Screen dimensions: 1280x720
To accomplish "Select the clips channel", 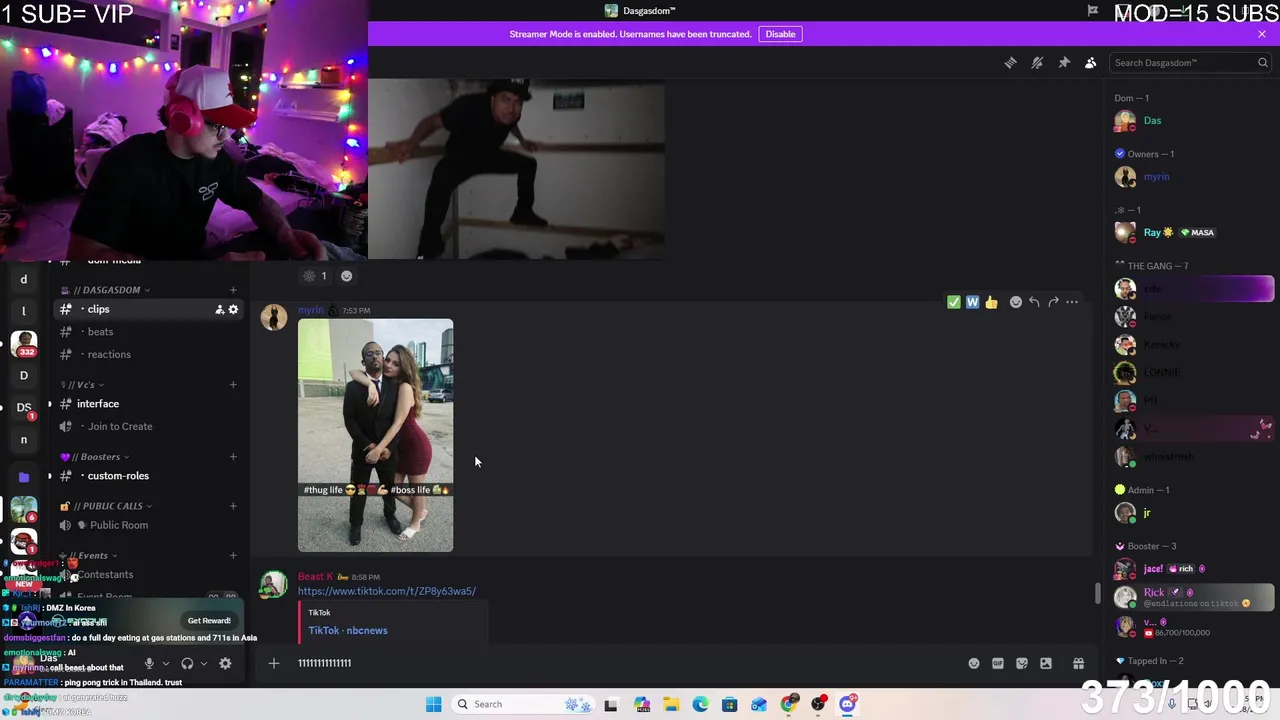I will (x=148, y=309).
